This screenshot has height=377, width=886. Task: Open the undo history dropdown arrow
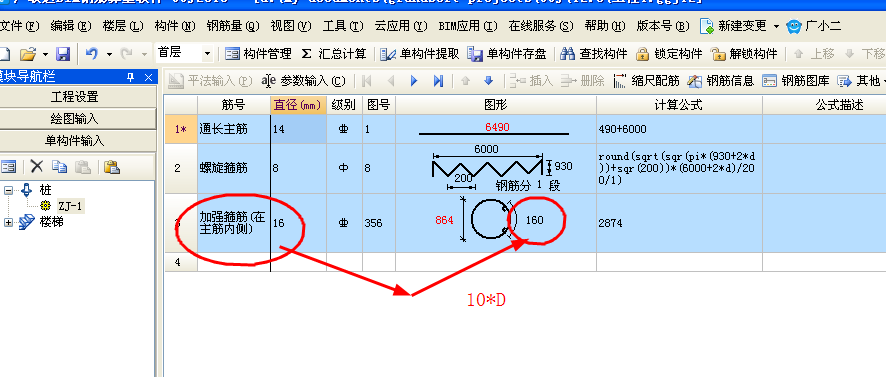(x=109, y=54)
